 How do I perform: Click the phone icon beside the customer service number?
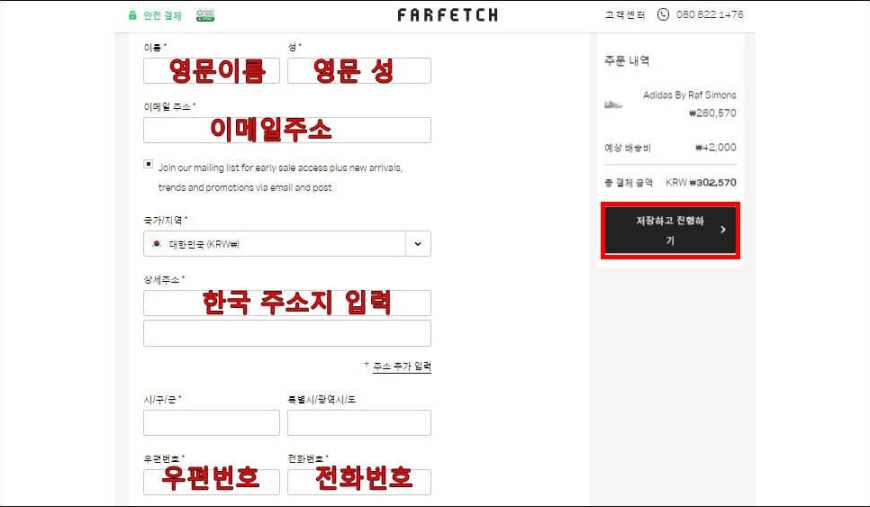click(662, 14)
